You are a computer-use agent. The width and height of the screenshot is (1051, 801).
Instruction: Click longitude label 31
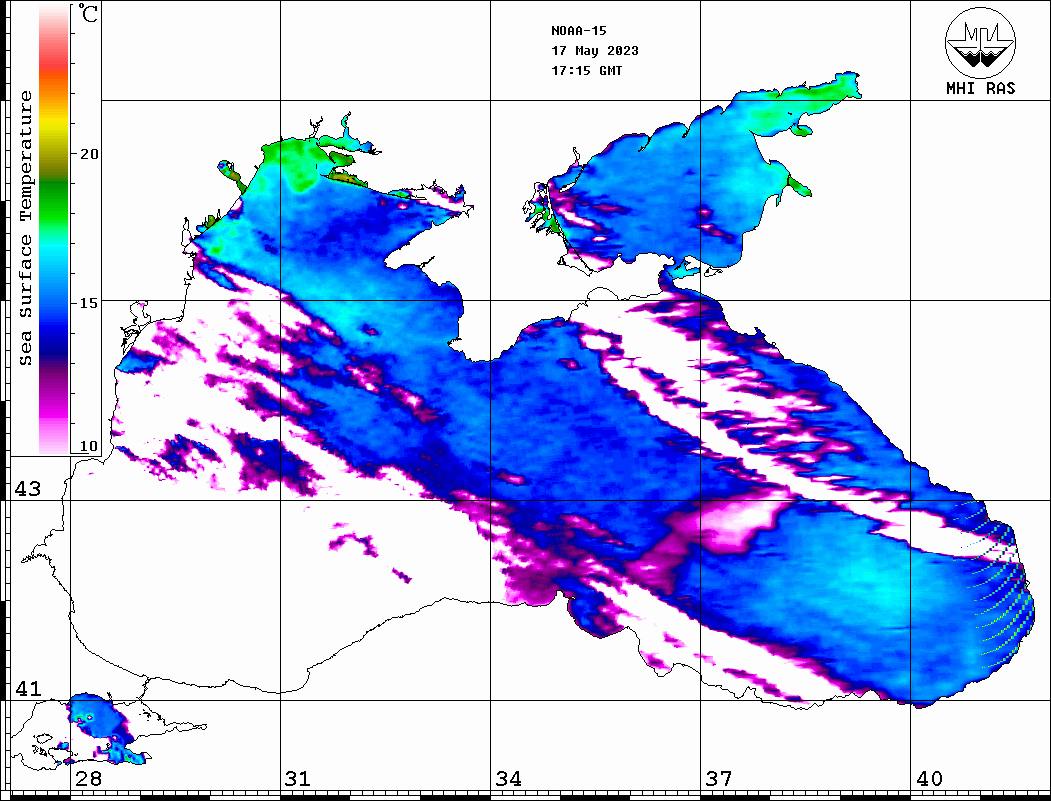click(x=298, y=779)
